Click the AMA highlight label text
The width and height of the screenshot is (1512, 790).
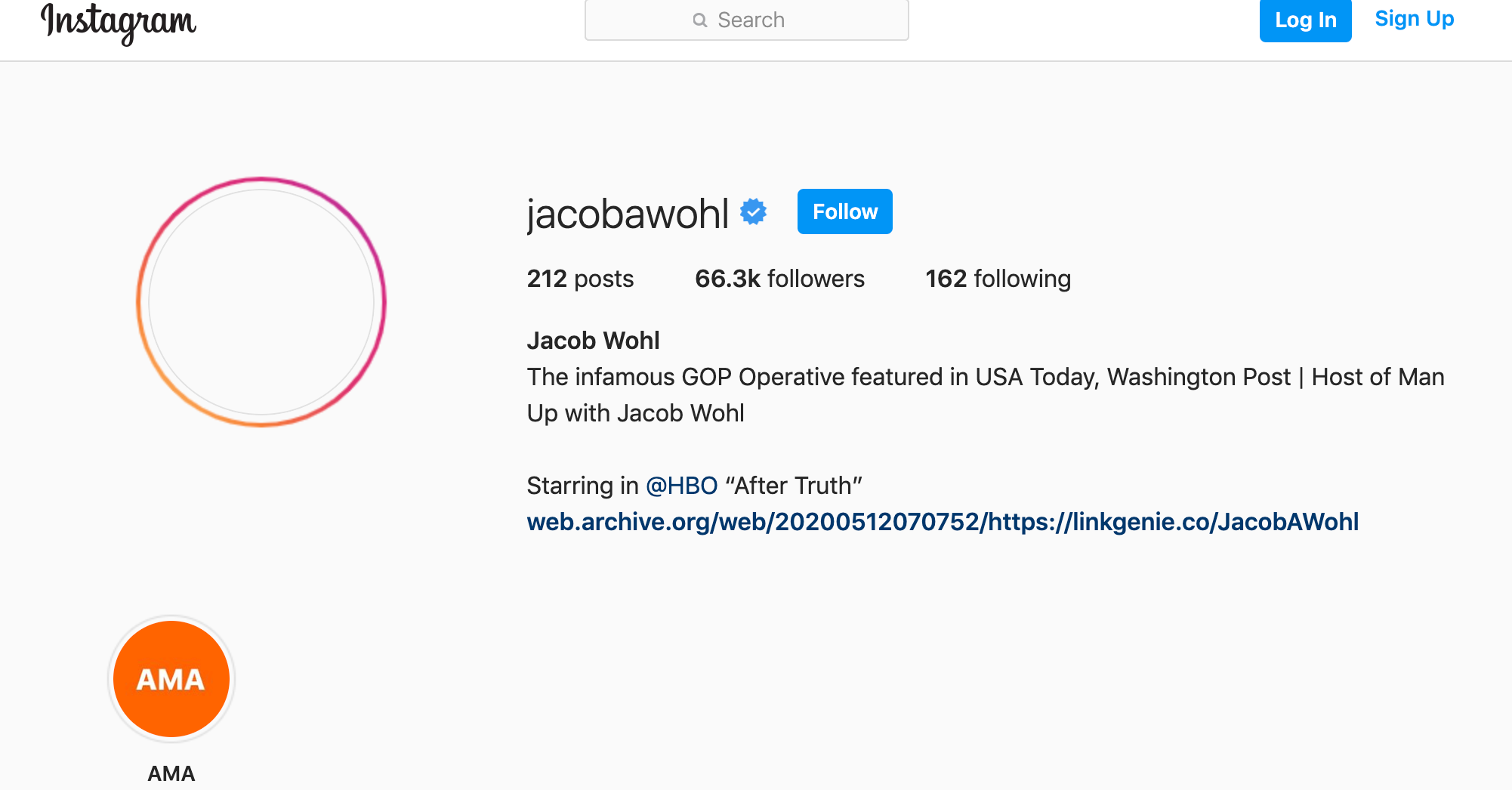tap(171, 773)
